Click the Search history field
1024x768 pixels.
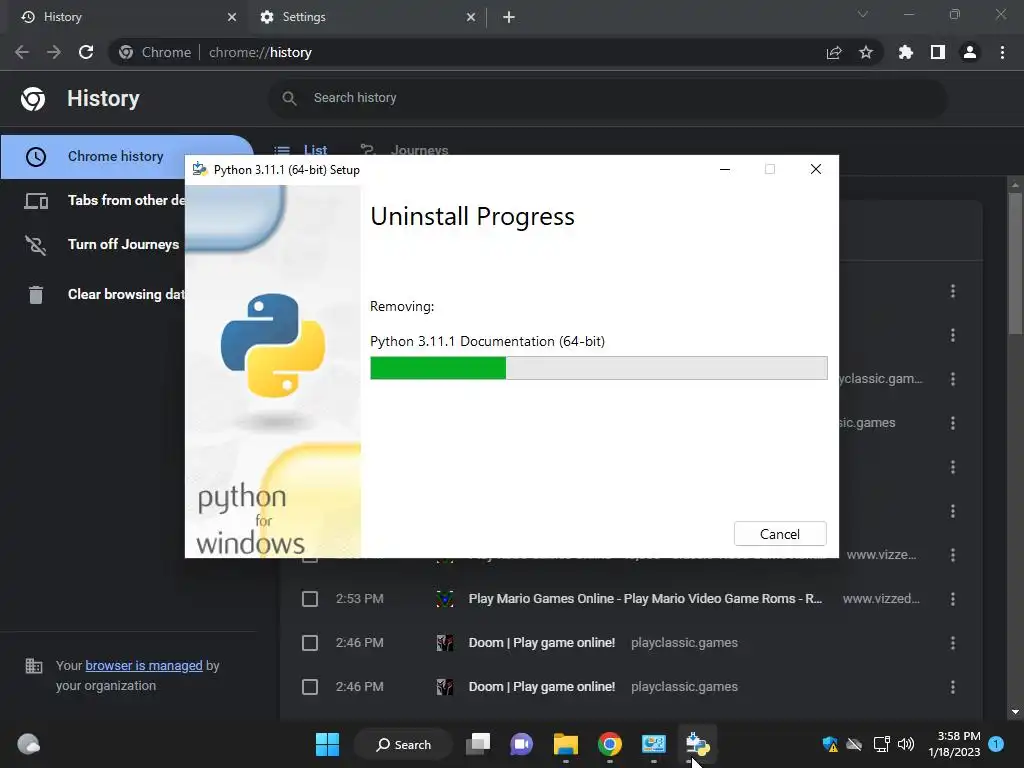pos(607,98)
